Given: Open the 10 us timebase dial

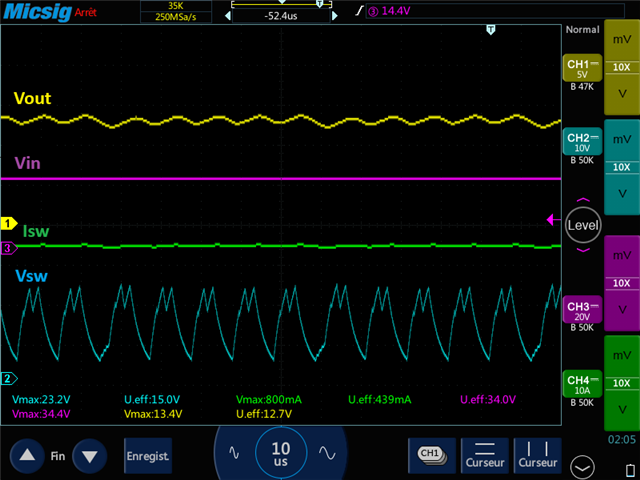Looking at the screenshot, I should coord(281,453).
